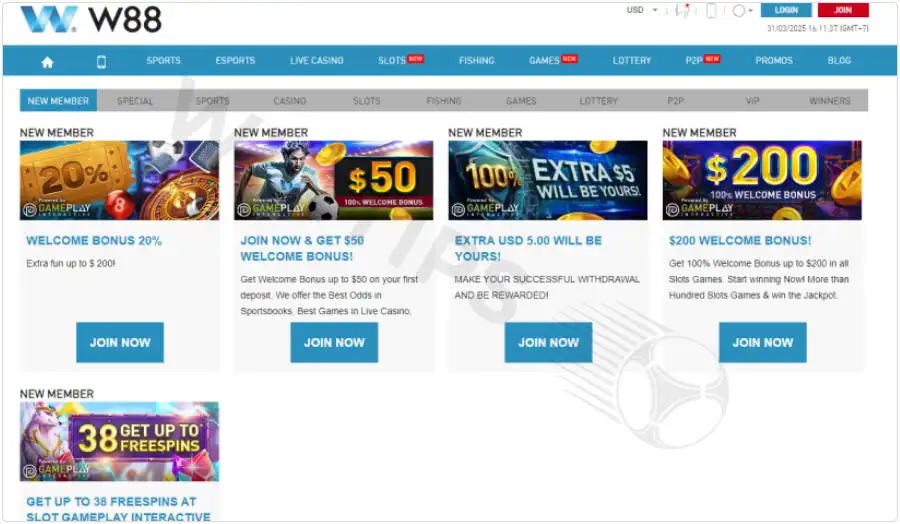Expand the USD currency dropdown
This screenshot has height=524, width=900.
pyautogui.click(x=642, y=10)
